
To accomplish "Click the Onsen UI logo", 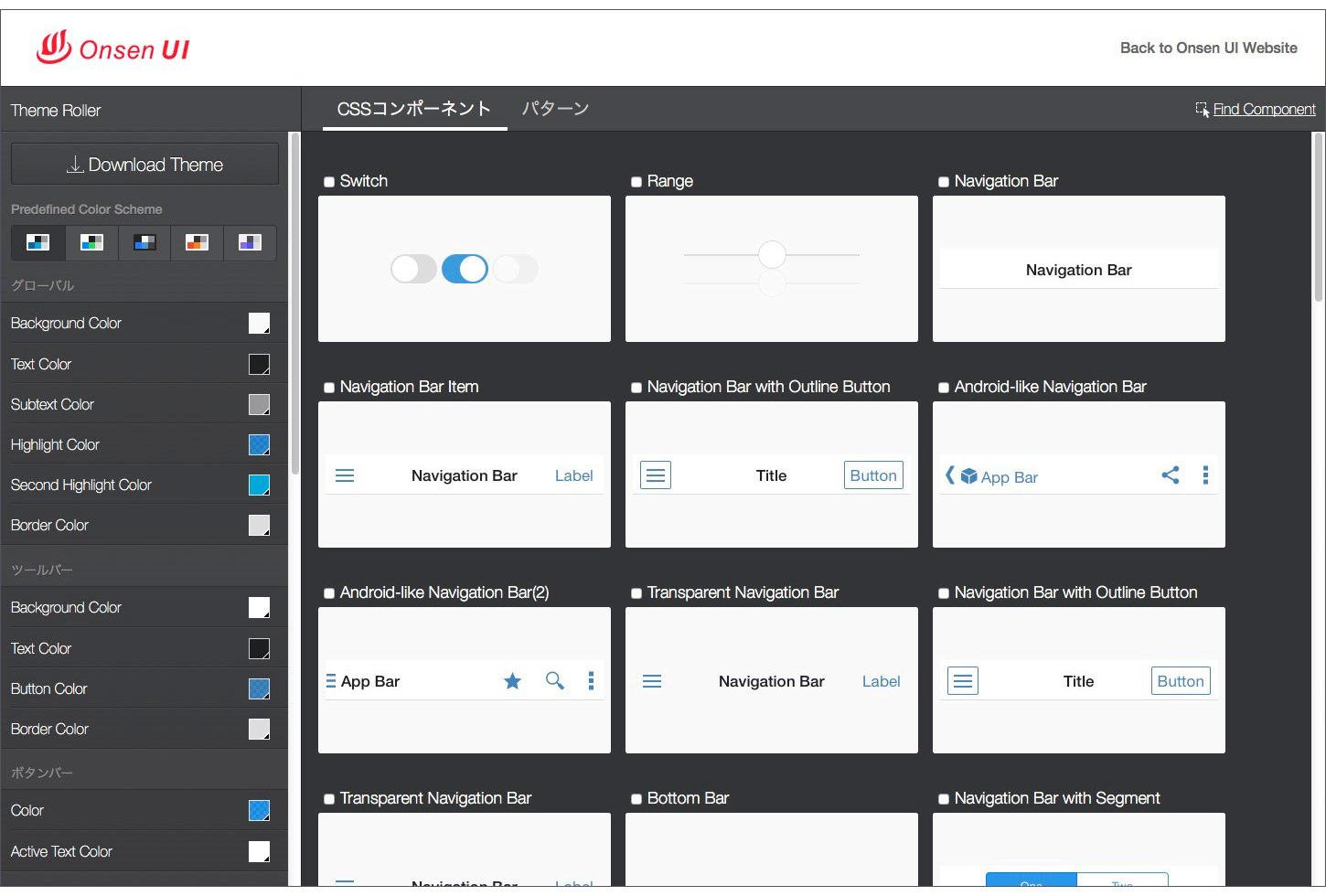I will pos(113,48).
